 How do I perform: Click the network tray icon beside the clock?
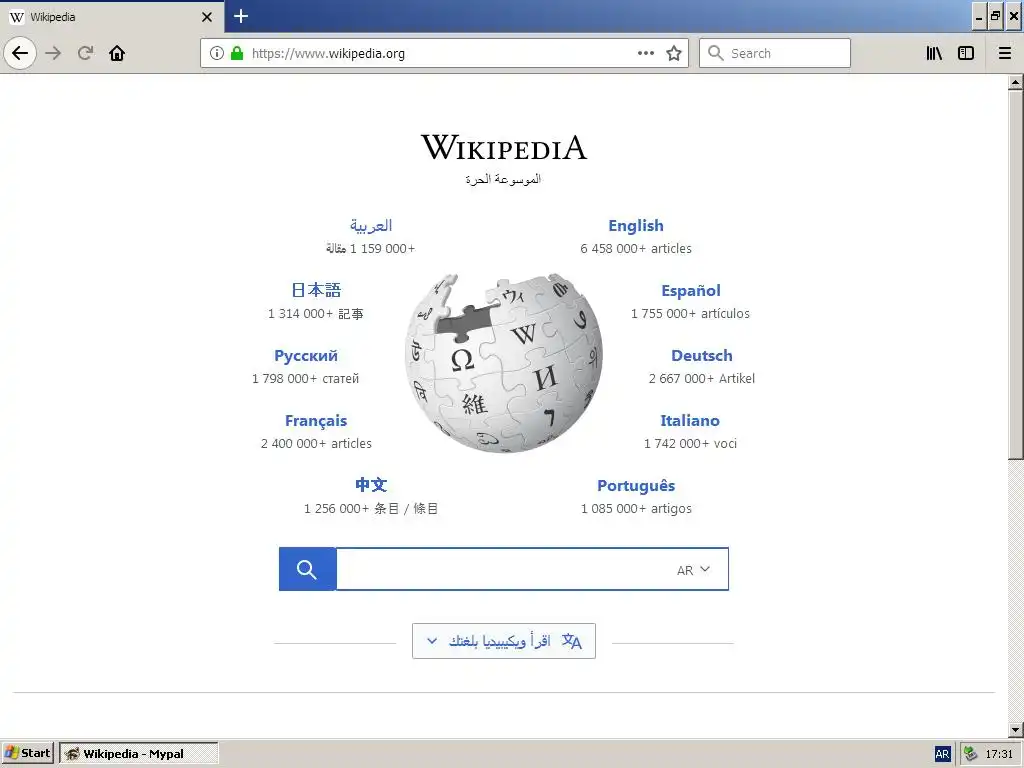click(970, 754)
